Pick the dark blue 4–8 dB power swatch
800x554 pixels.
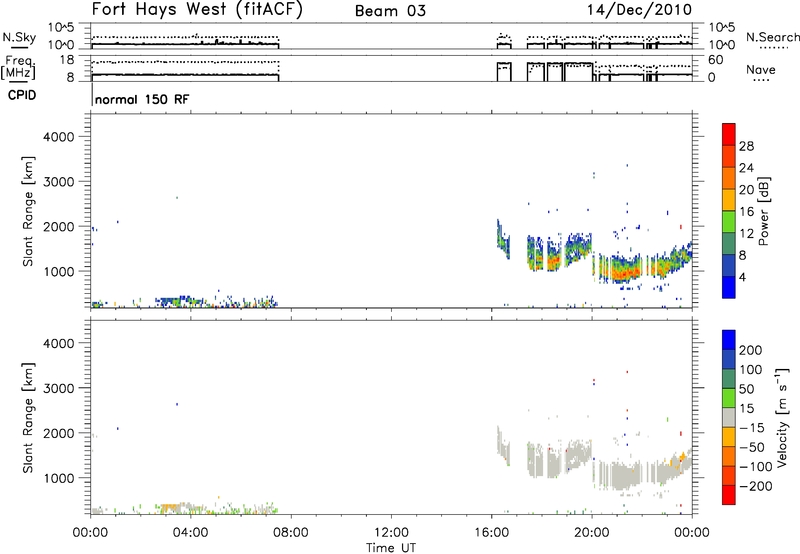tap(729, 266)
